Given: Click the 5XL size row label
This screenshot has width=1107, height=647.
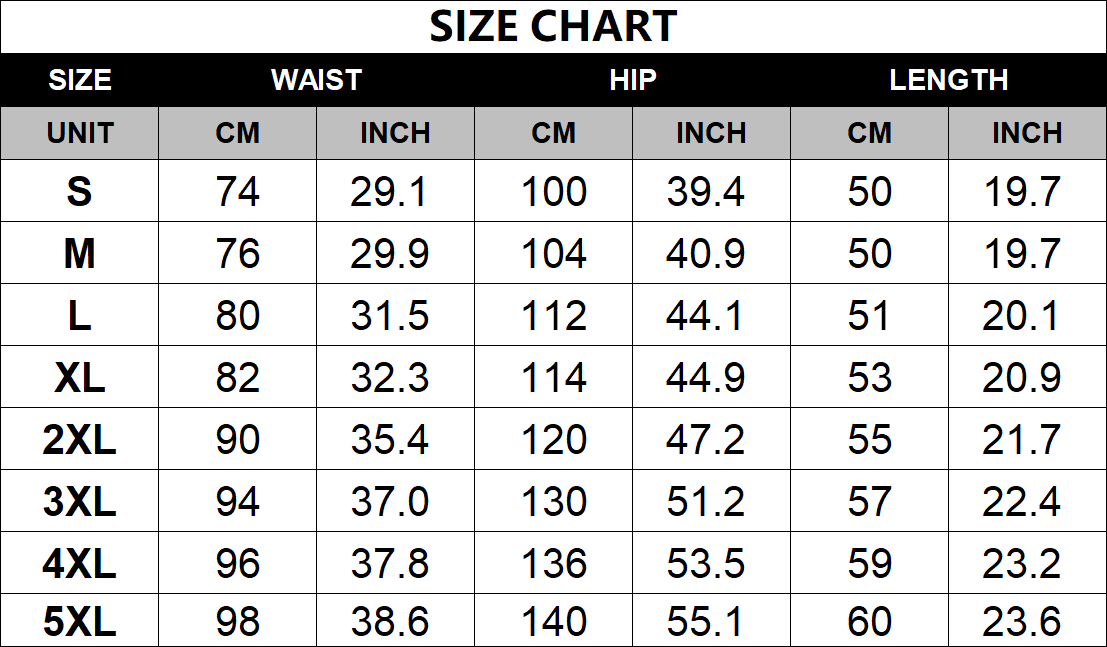Looking at the screenshot, I should pyautogui.click(x=79, y=622).
